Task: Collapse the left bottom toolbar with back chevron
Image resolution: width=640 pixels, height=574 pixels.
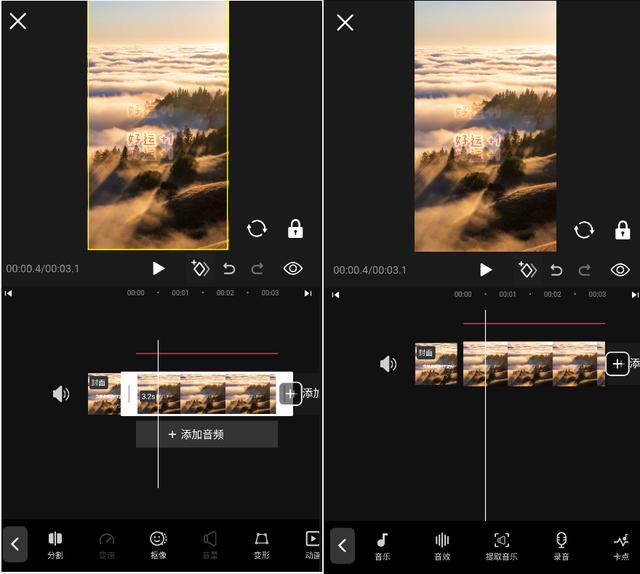Action: tap(15, 545)
